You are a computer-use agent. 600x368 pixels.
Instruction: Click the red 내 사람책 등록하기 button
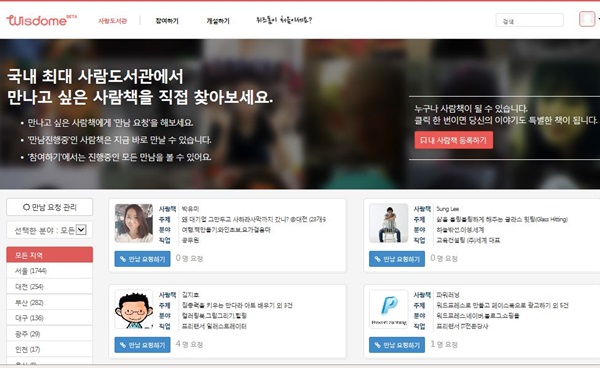(x=453, y=140)
